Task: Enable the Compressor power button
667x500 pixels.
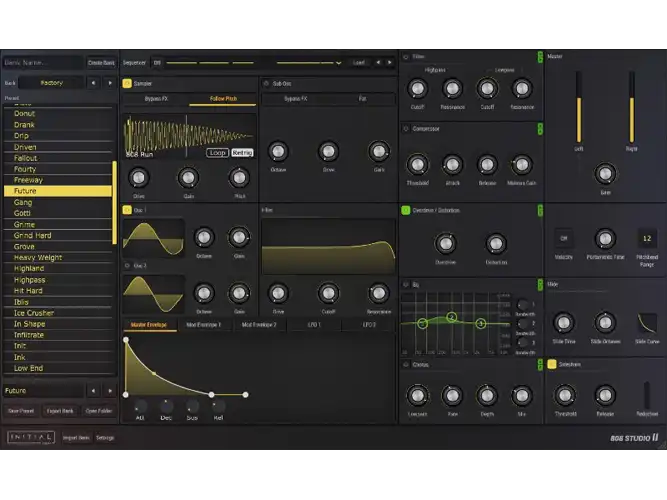Action: pos(406,129)
